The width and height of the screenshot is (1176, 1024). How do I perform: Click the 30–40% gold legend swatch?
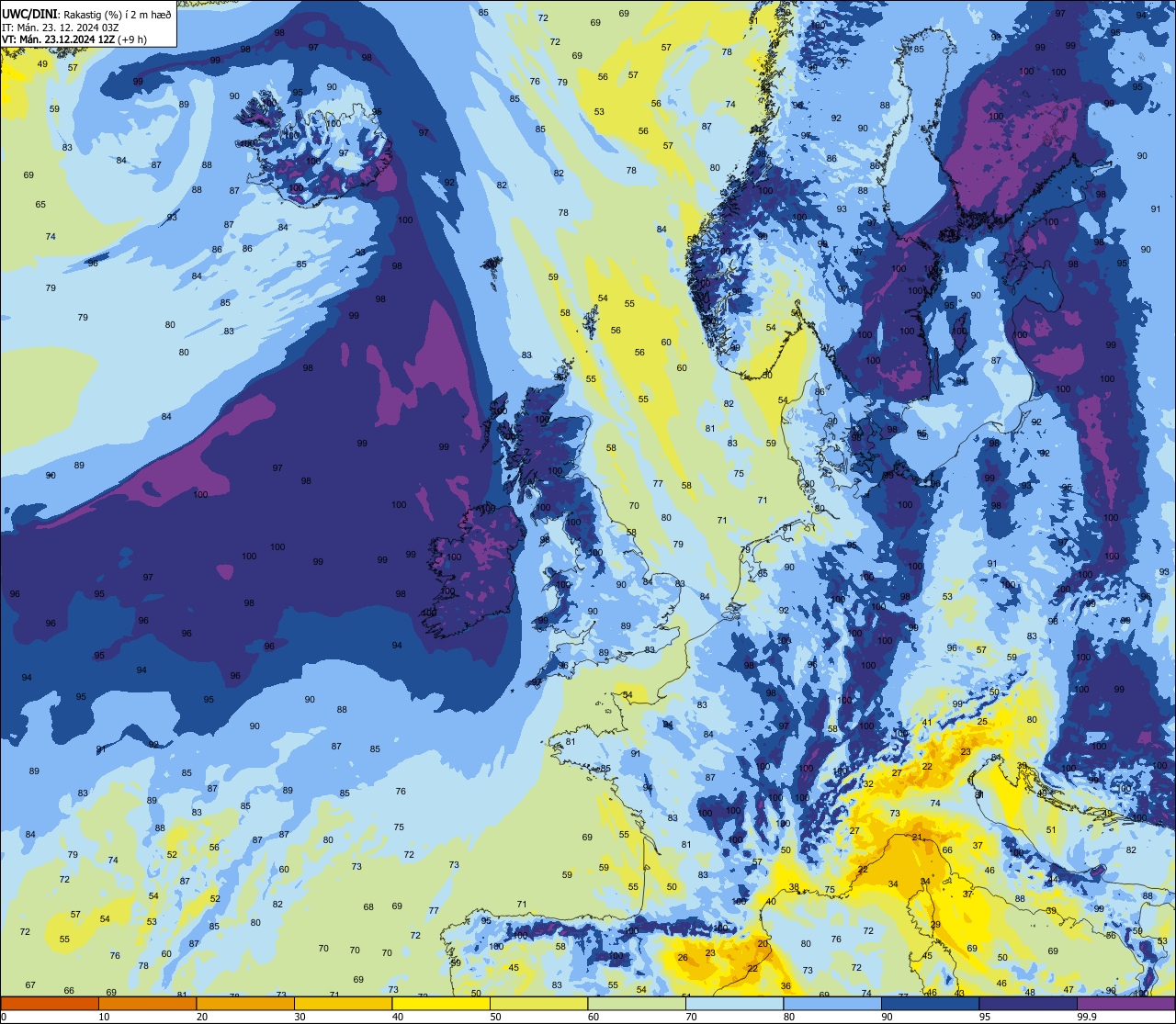point(344,1004)
